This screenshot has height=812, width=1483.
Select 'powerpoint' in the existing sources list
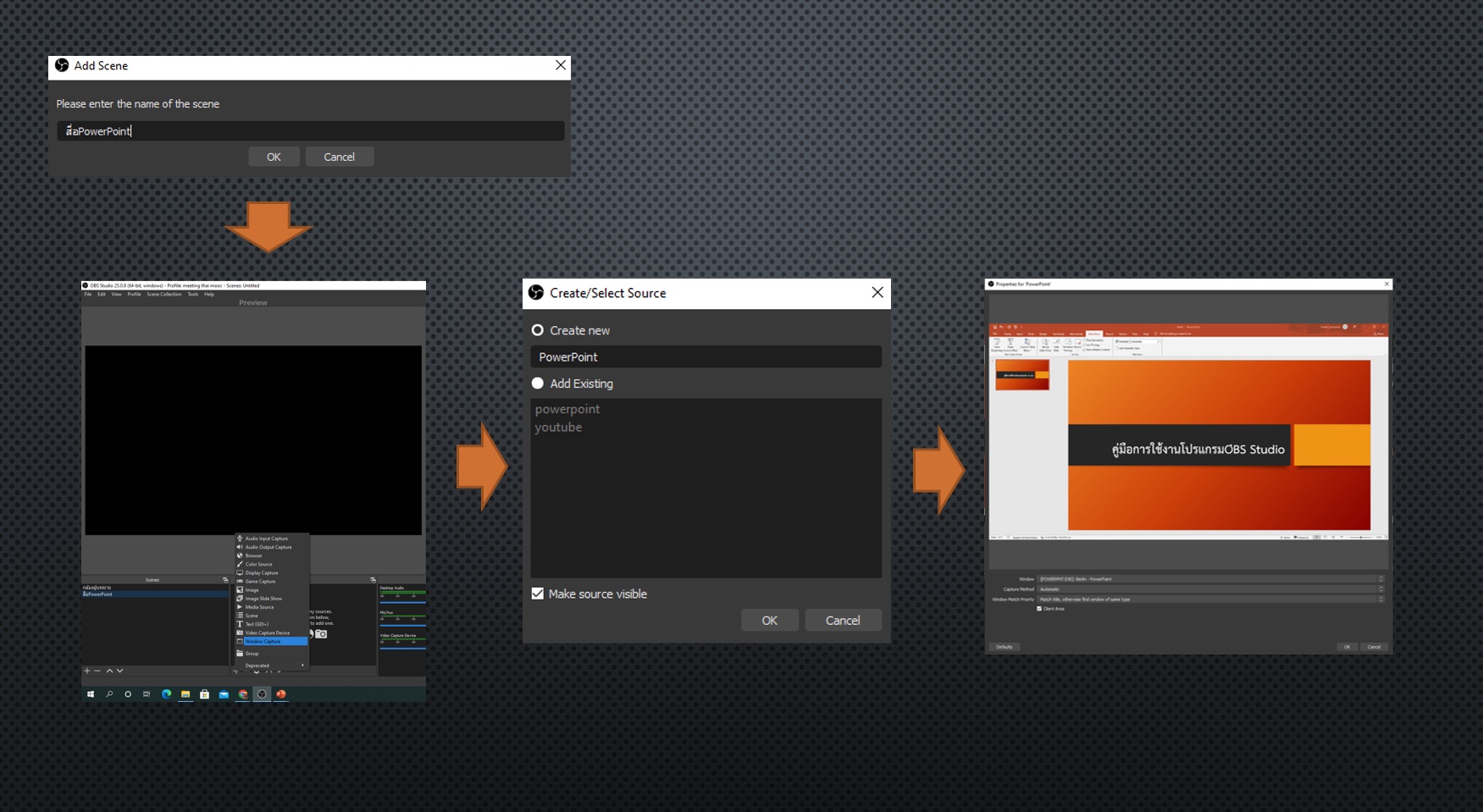click(x=567, y=409)
